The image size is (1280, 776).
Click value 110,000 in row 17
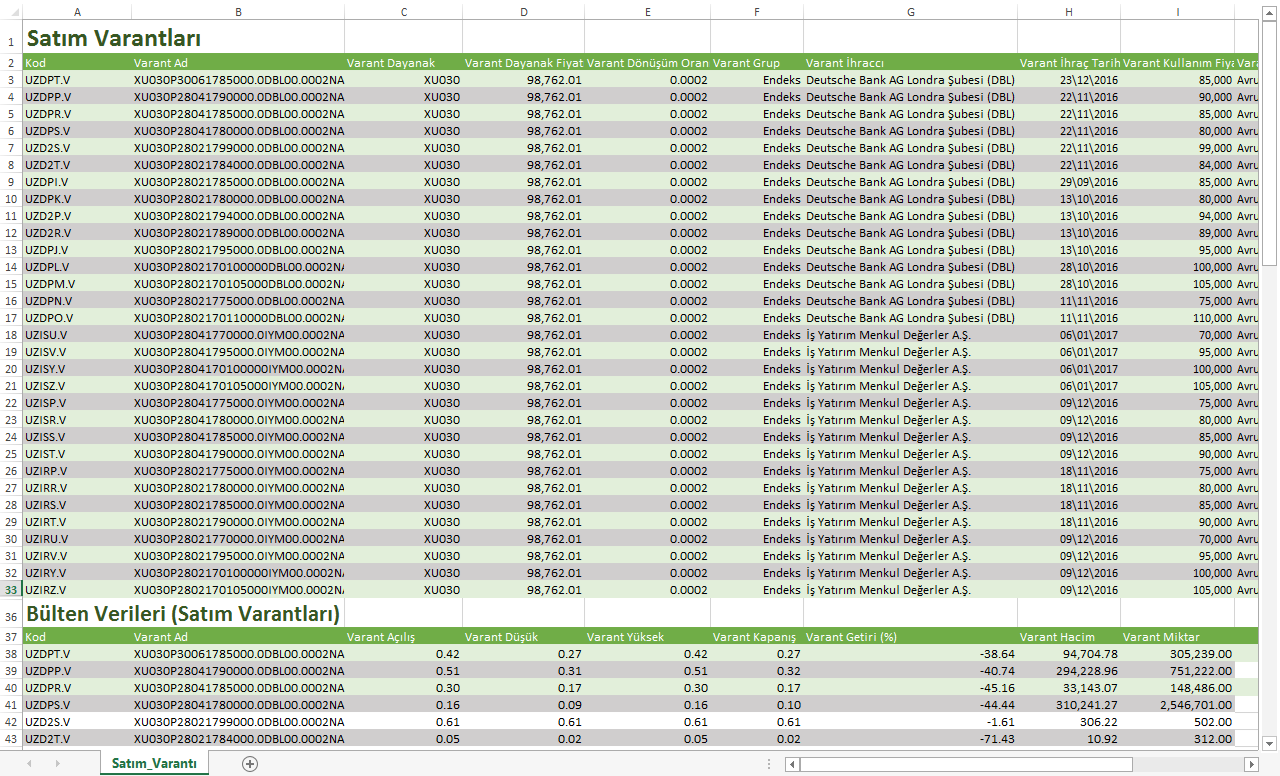pos(1178,318)
